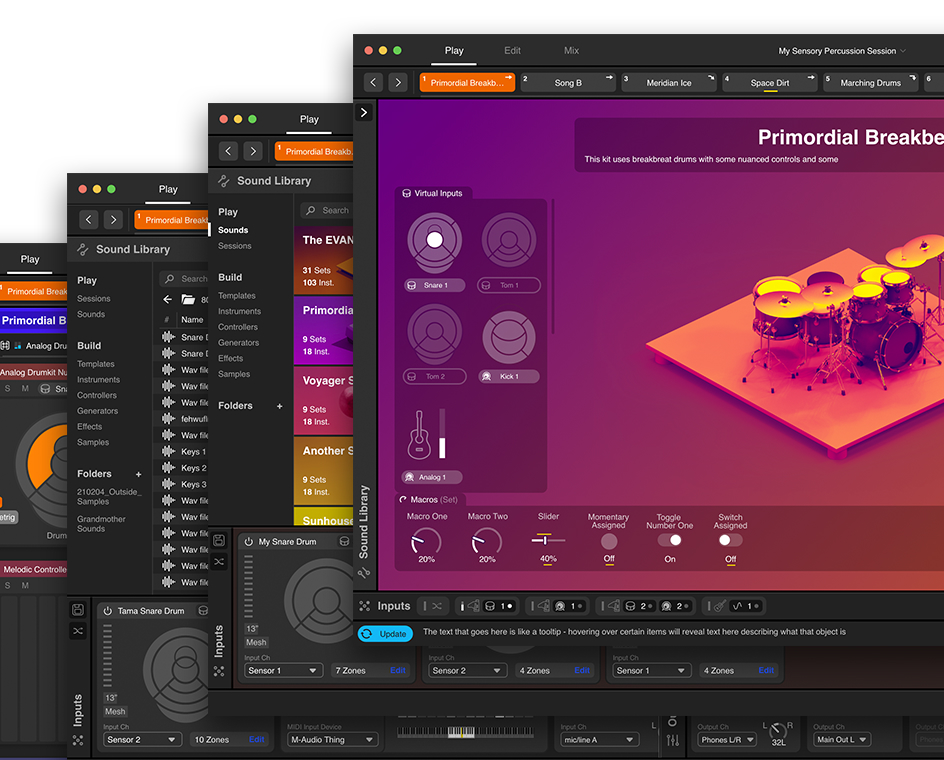Toggle the analog waveform 1 input indicator
Image resolution: width=944 pixels, height=760 pixels.
[x=746, y=606]
